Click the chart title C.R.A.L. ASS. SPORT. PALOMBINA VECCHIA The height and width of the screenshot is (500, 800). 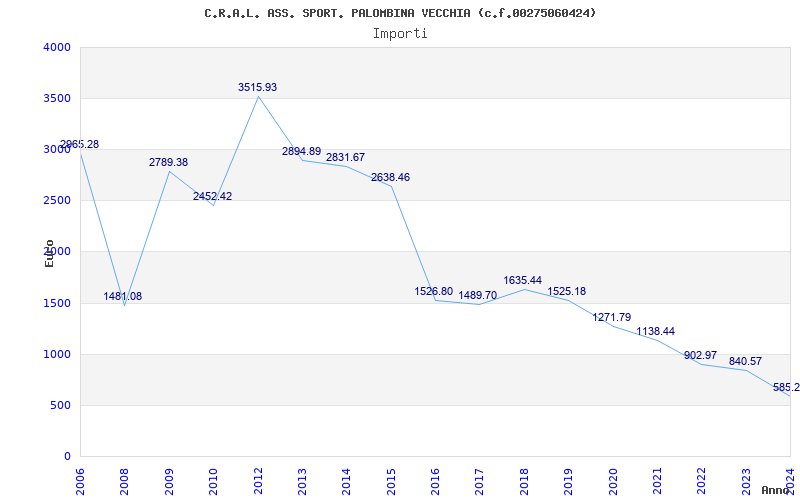[401, 13]
